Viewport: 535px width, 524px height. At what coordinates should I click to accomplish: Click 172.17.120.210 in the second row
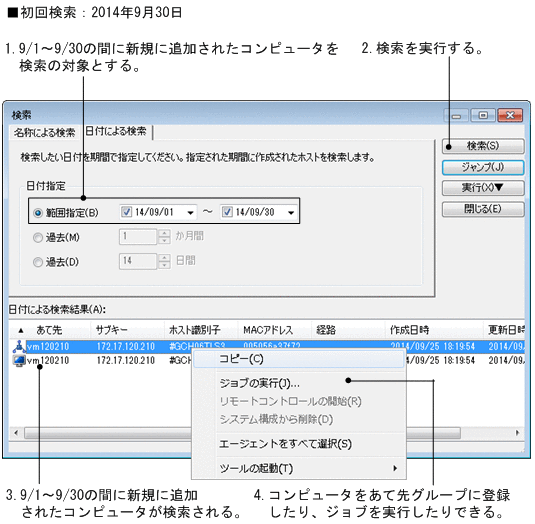tap(126, 360)
